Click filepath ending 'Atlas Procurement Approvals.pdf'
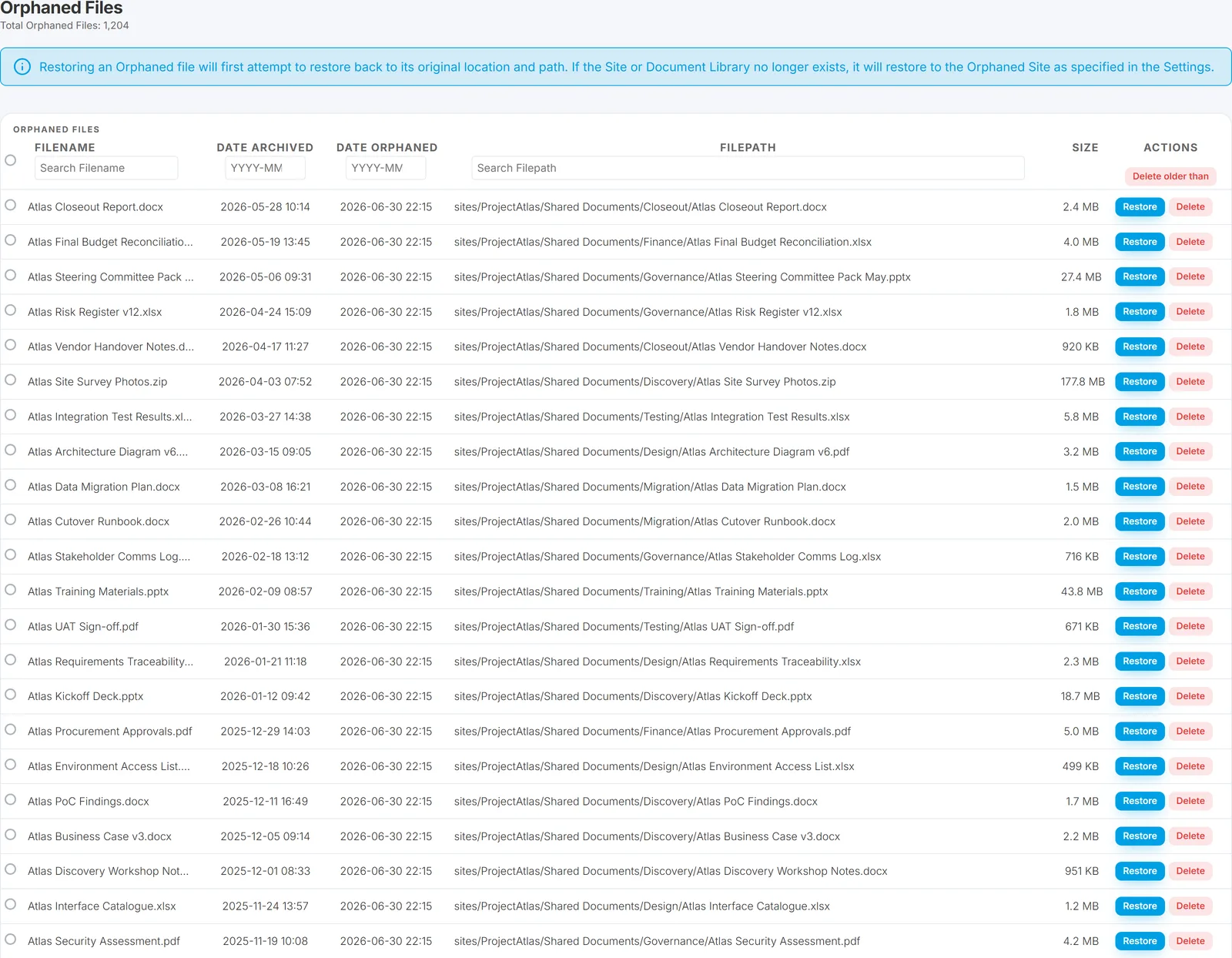Image resolution: width=1232 pixels, height=958 pixels. click(x=652, y=732)
